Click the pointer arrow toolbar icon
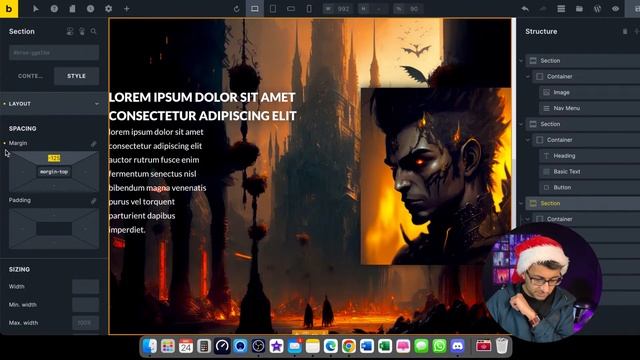This screenshot has height=360, width=640. tap(36, 9)
